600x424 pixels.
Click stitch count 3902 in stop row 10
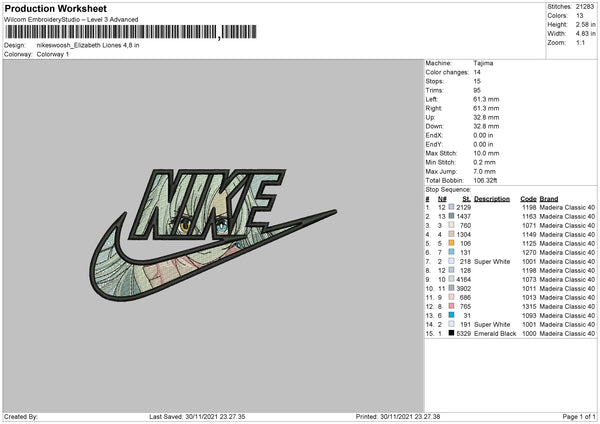coord(463,289)
